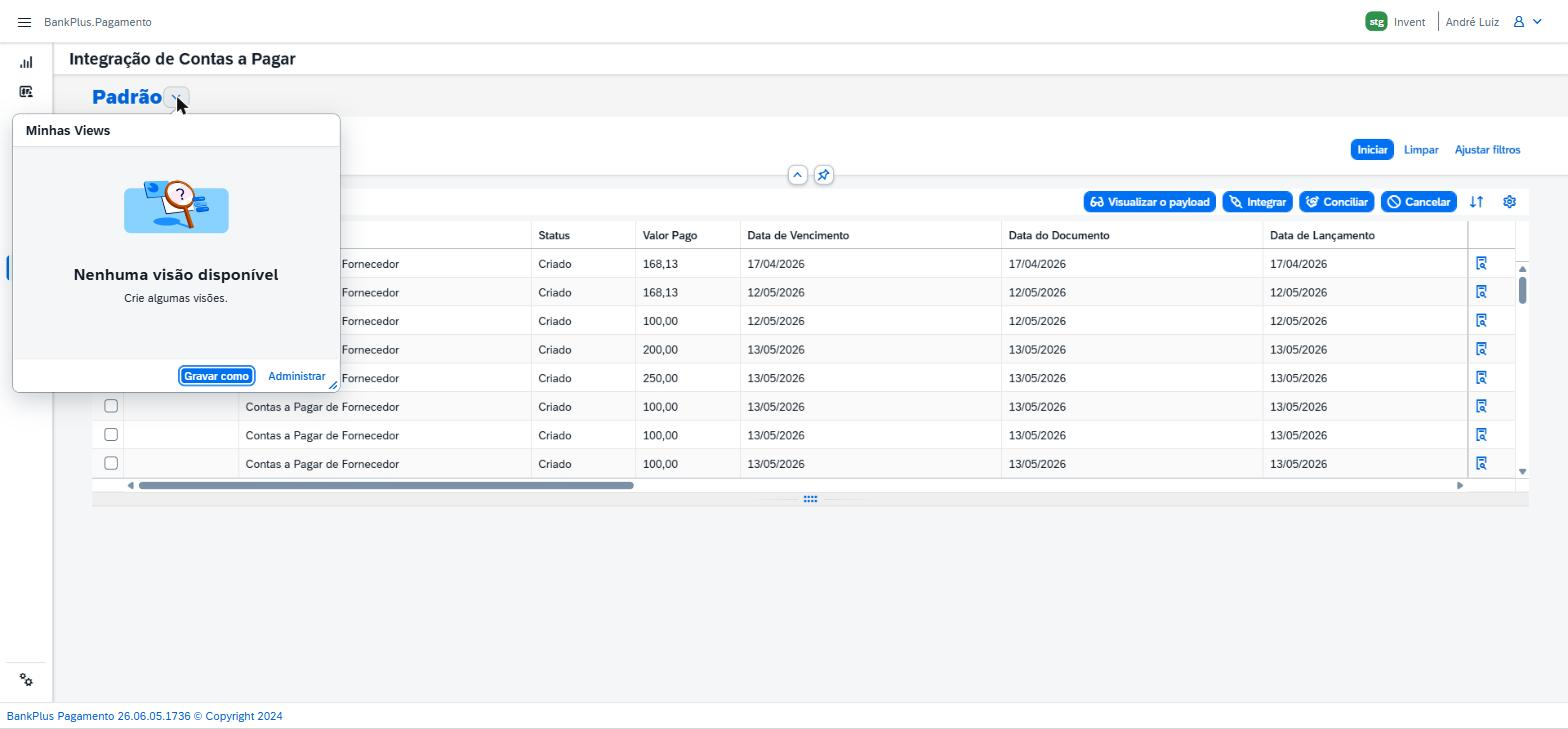
Task: Click the BankPlus Pagamento copyright footer text
Action: pyautogui.click(x=145, y=716)
